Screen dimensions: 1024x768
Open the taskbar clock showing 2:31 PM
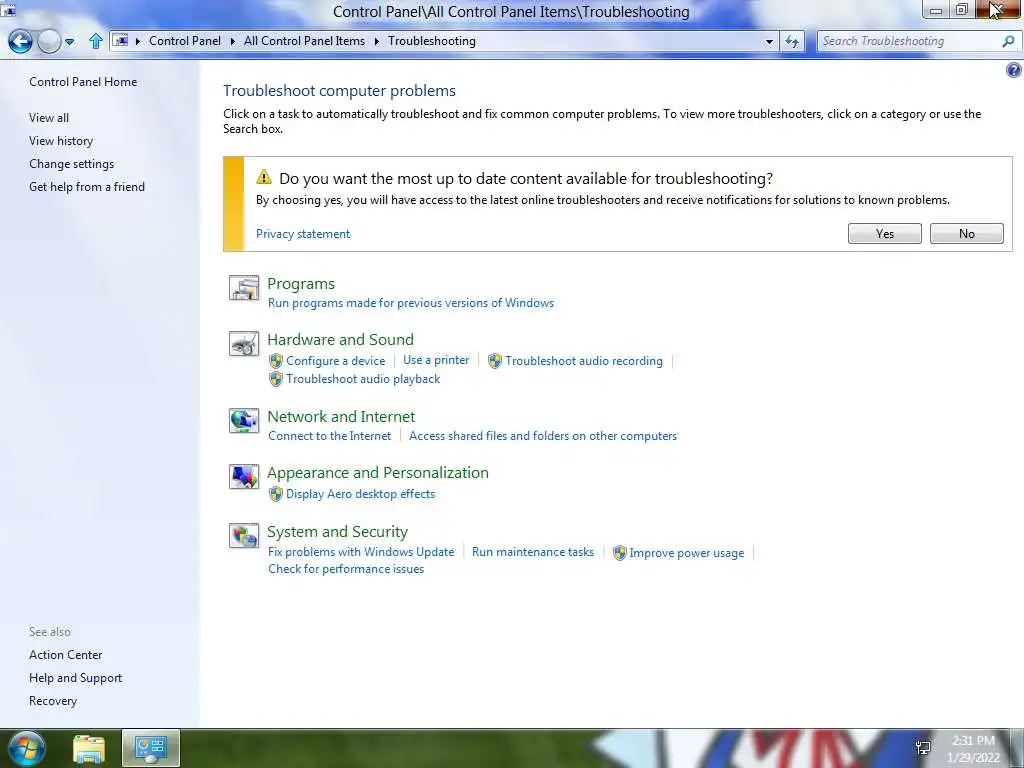973,749
